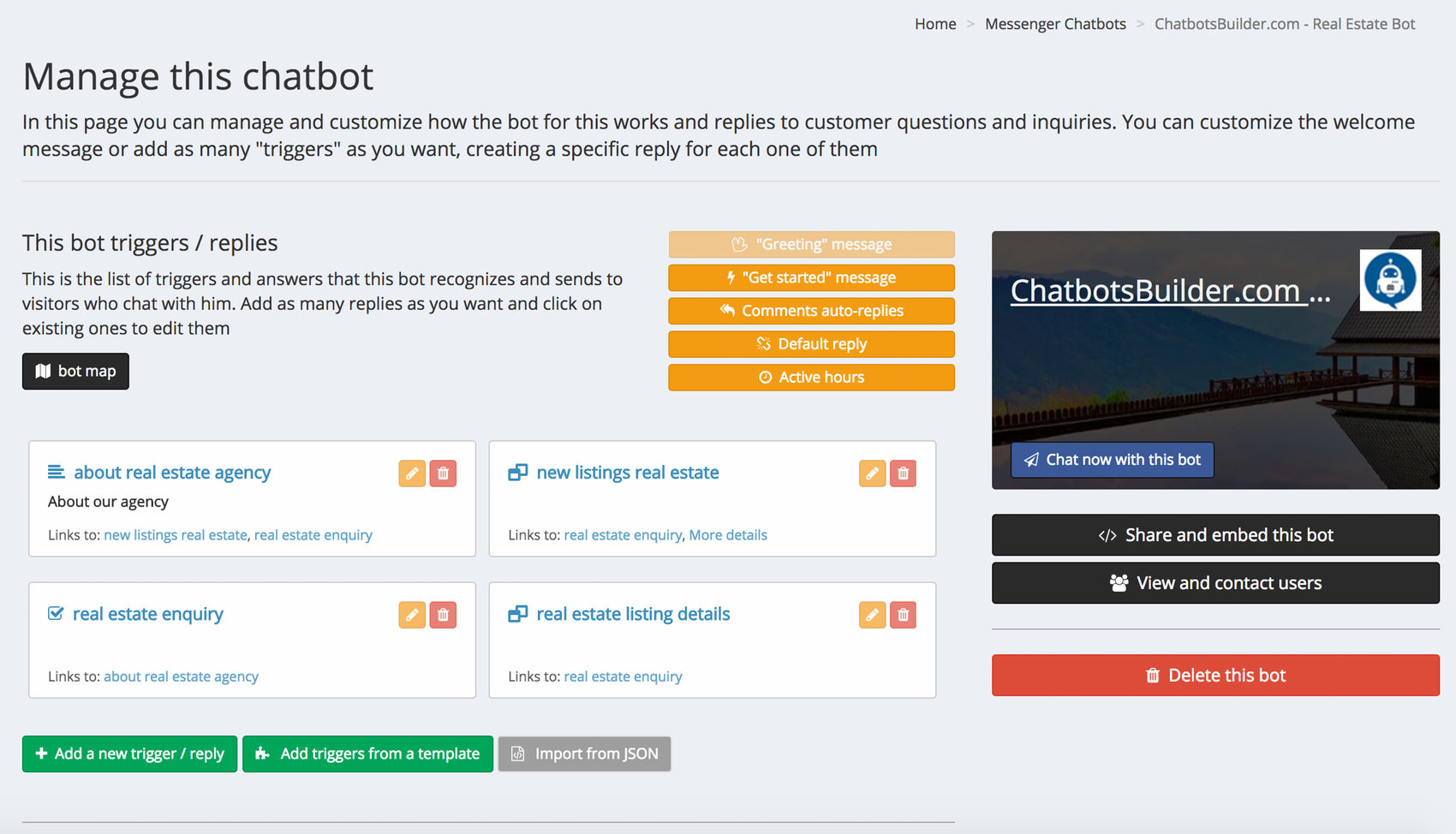Edit the "real estate enquiry" trigger
This screenshot has height=834, width=1456.
(x=412, y=614)
